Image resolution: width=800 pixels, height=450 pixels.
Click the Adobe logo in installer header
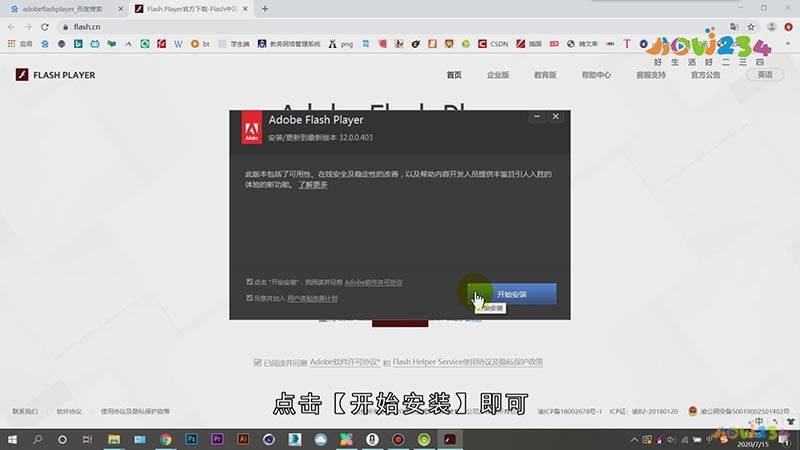pos(252,127)
